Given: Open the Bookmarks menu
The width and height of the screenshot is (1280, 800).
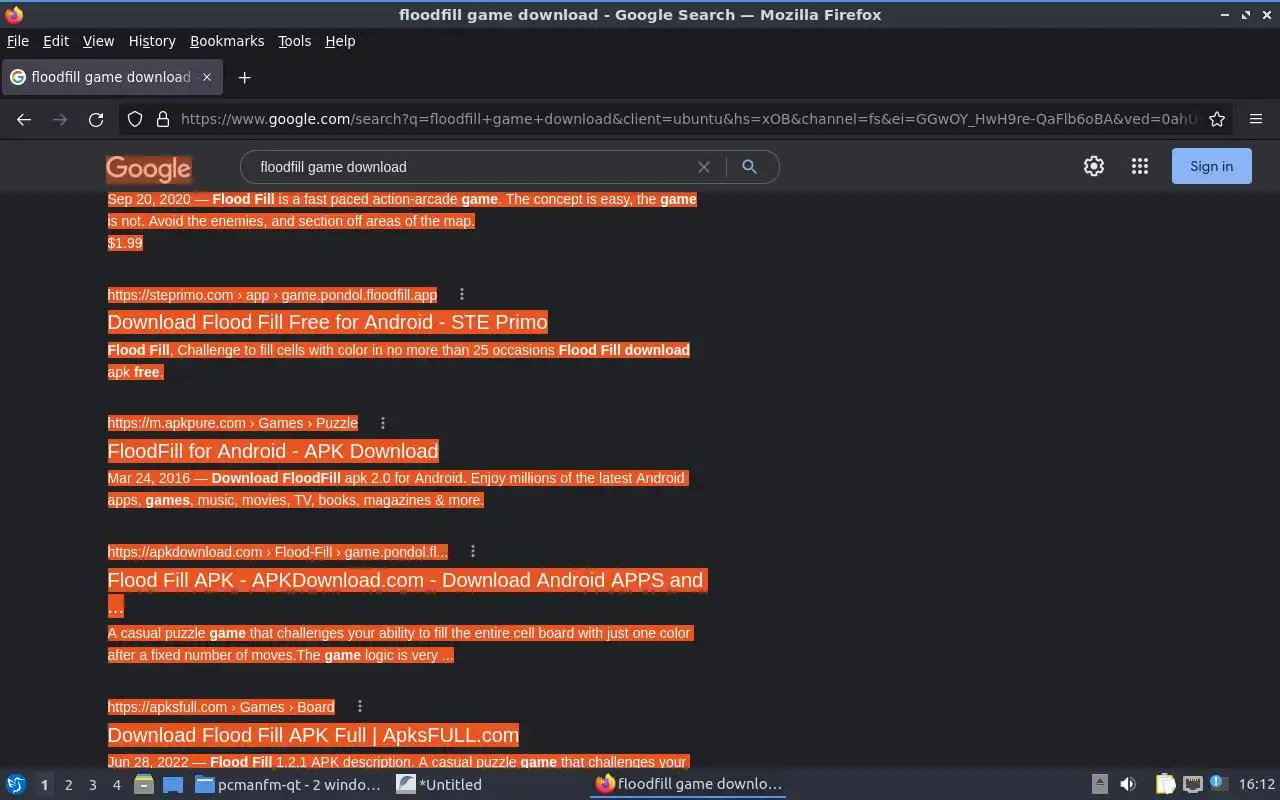Looking at the screenshot, I should click(x=227, y=41).
